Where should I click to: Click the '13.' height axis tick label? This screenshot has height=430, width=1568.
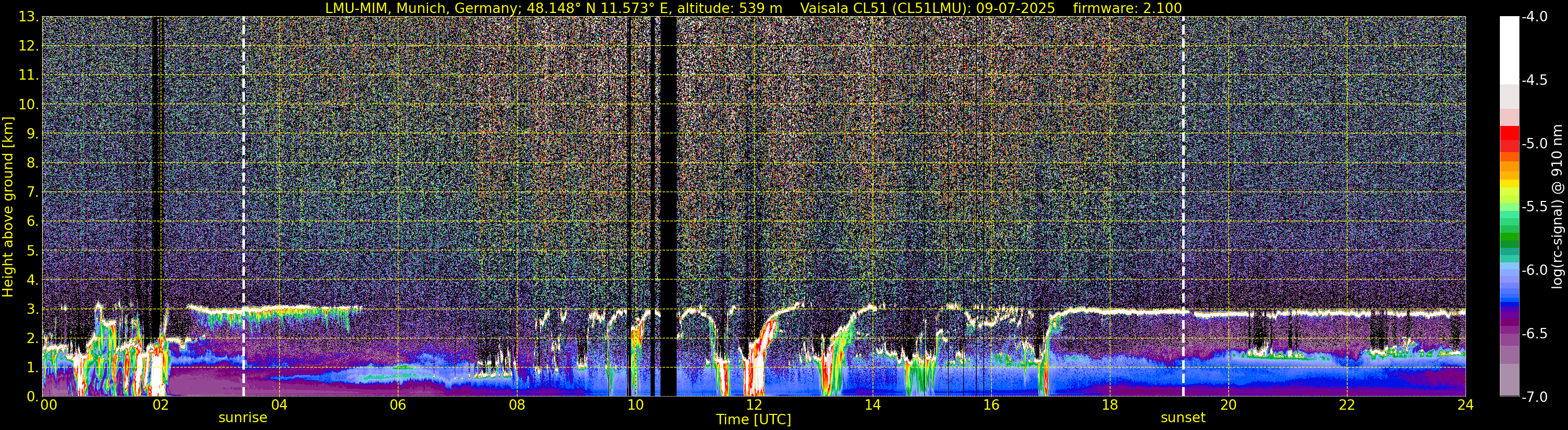(29, 17)
